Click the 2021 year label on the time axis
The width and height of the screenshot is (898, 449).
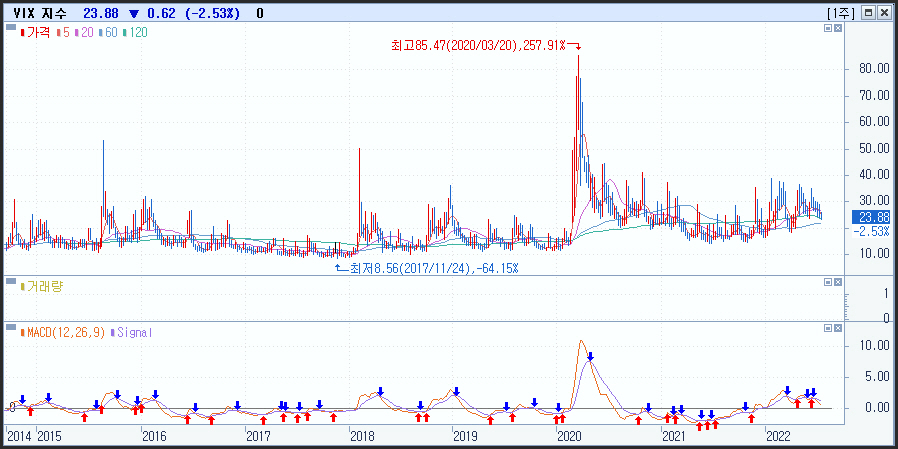coord(676,436)
